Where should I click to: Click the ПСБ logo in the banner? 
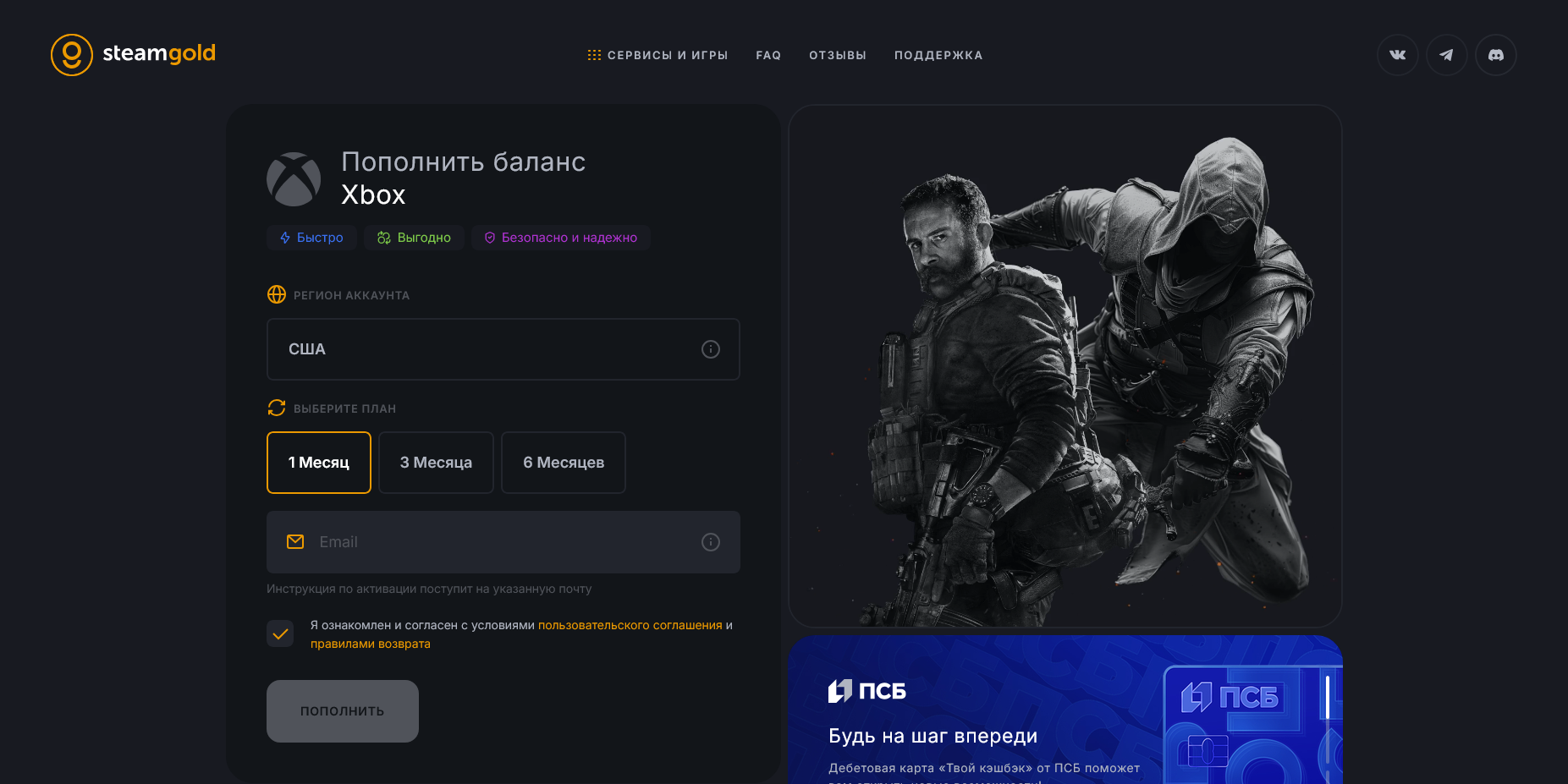tap(867, 691)
